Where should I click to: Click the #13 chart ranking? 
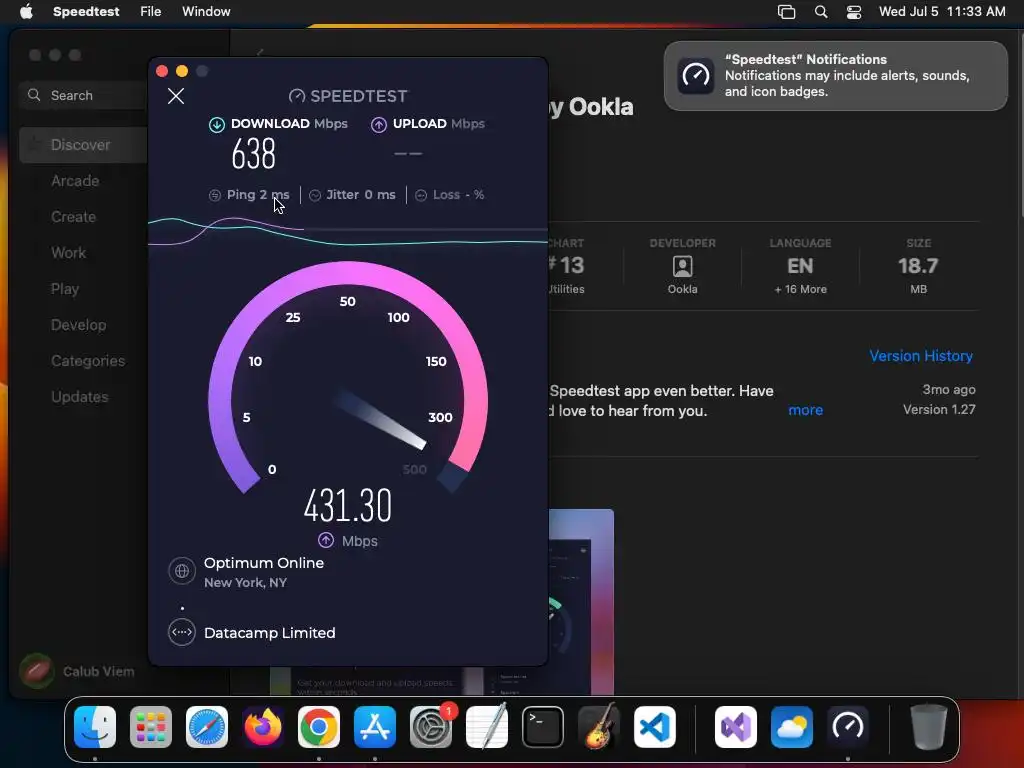tap(567, 266)
